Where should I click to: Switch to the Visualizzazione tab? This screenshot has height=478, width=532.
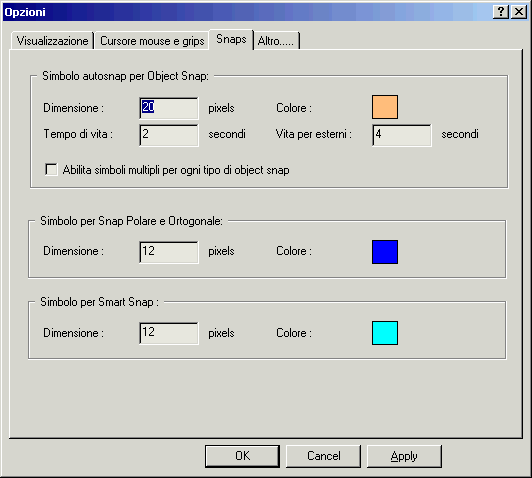point(52,41)
